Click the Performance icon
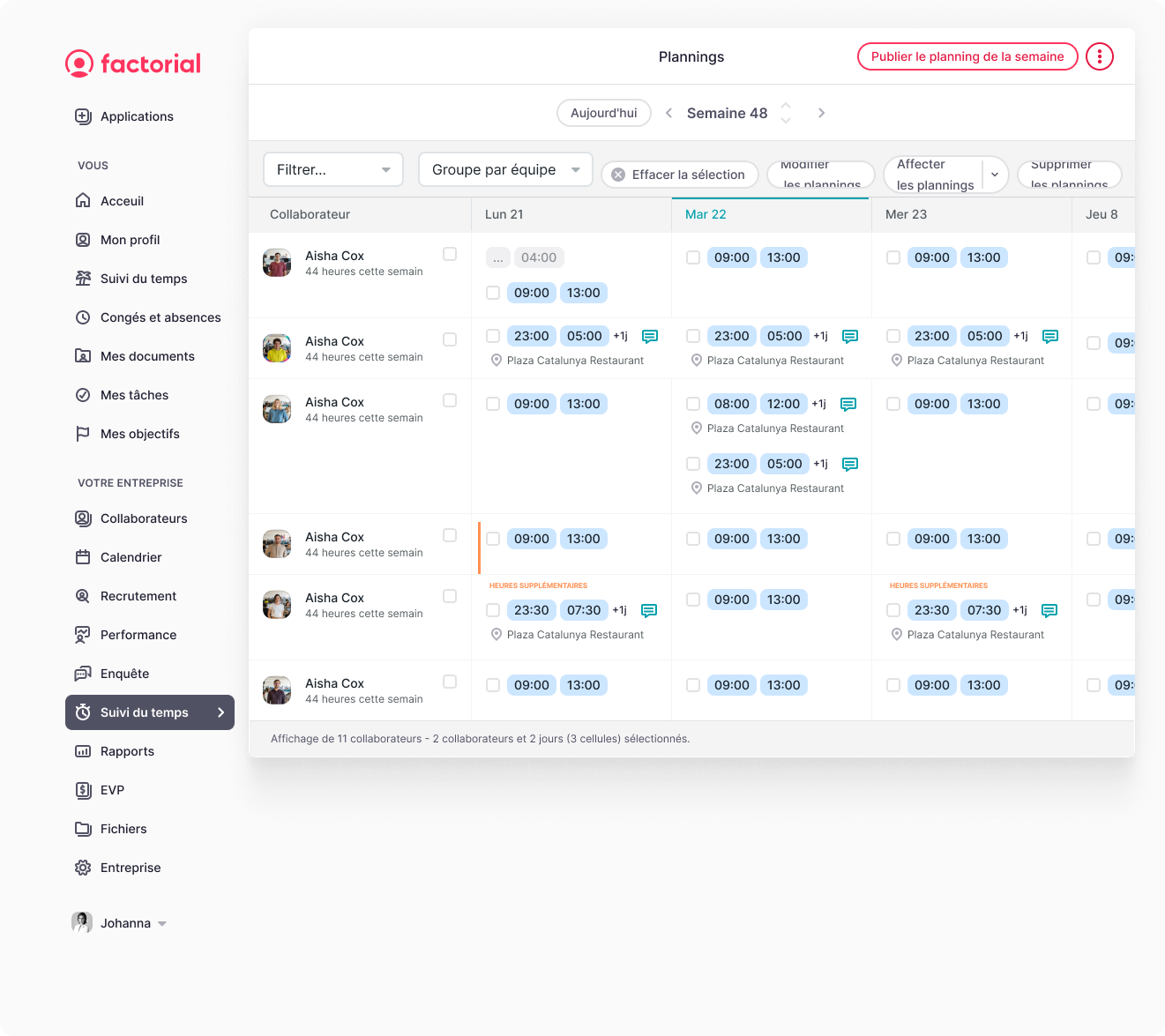The height and width of the screenshot is (1036, 1165). coord(83,635)
